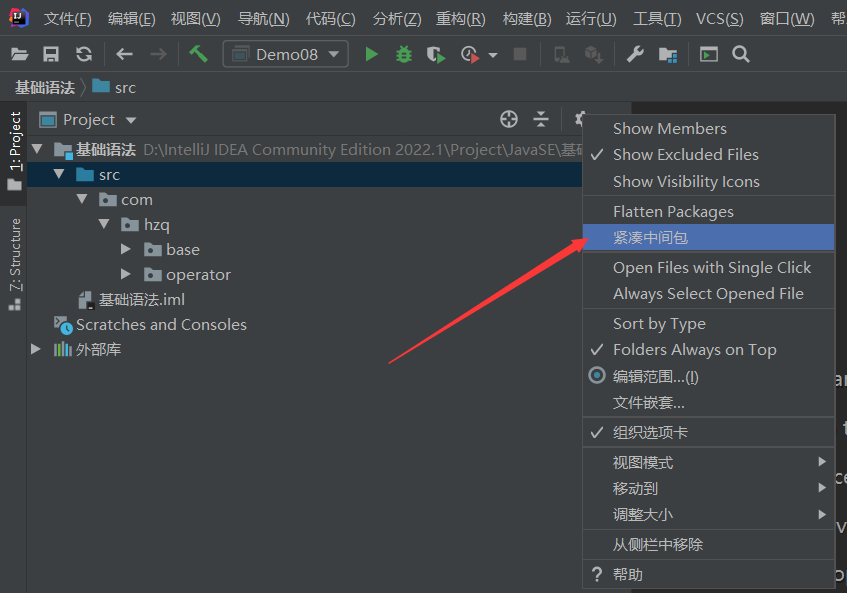Open Project Structure folder icon
Image resolution: width=847 pixels, height=593 pixels.
[668, 55]
